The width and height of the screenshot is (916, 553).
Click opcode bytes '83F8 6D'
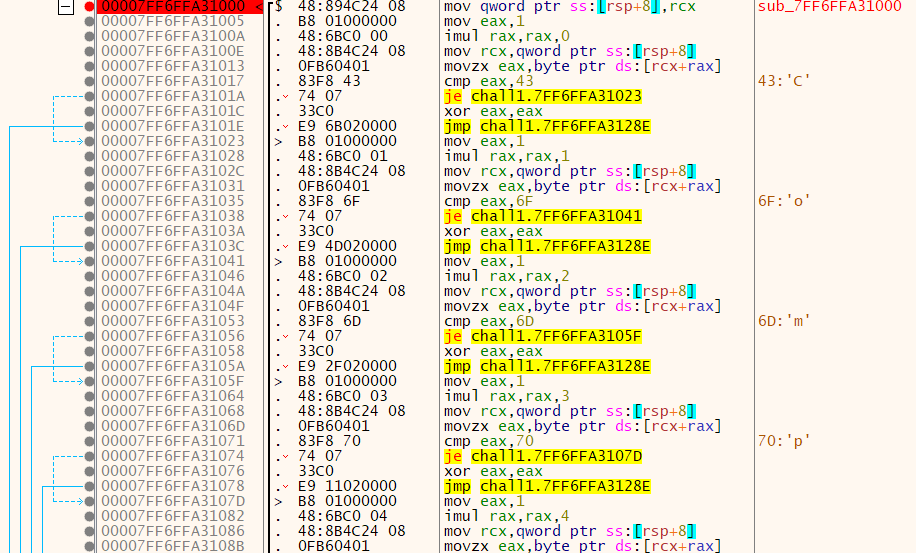click(x=329, y=321)
